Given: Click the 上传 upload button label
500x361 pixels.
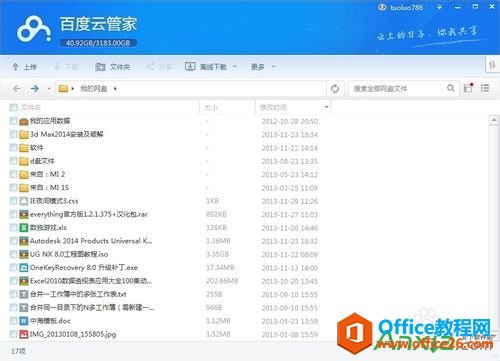Looking at the screenshot, I should pos(30,67).
